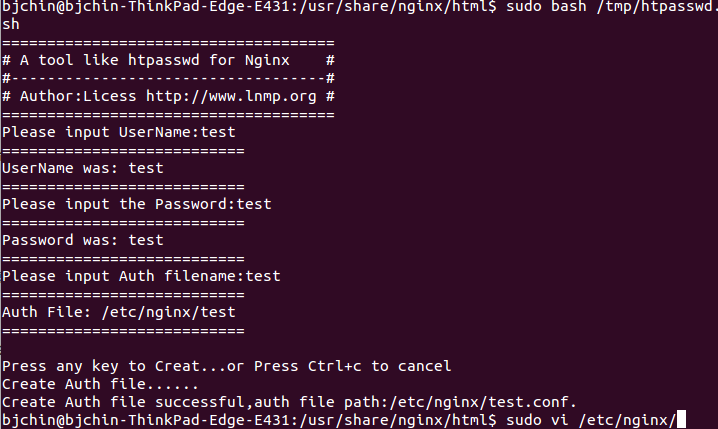This screenshot has width=718, height=429.
Task: Click 'A tool like htpasswd for Nginx' header
Action: point(155,60)
